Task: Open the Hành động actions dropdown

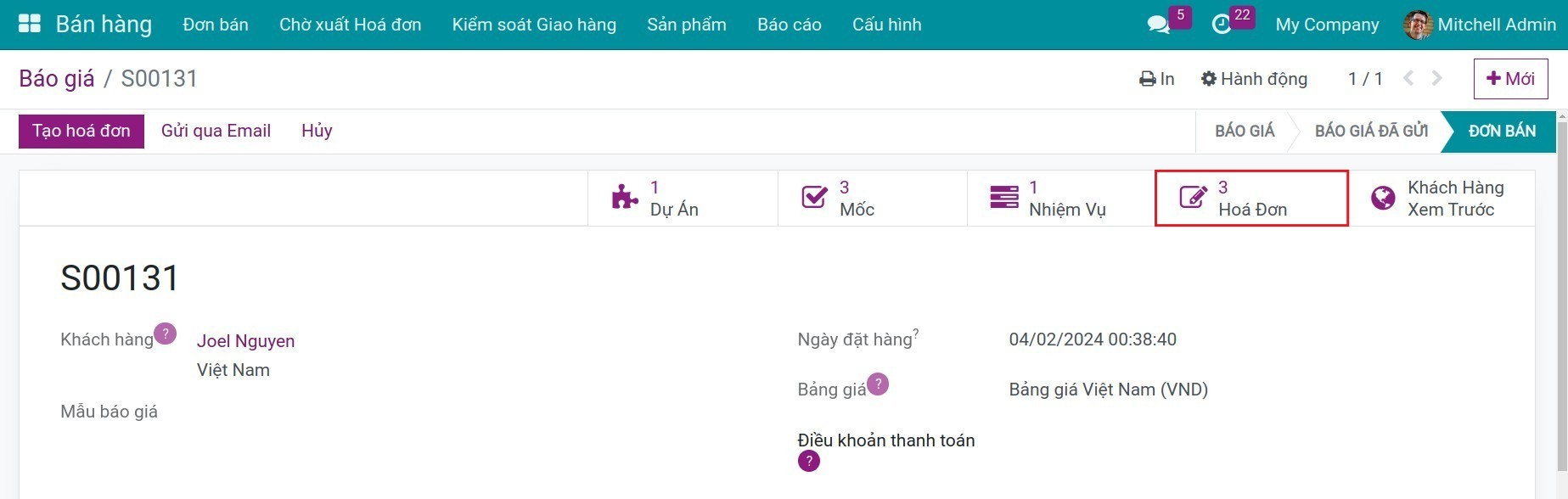Action: 1254,79
